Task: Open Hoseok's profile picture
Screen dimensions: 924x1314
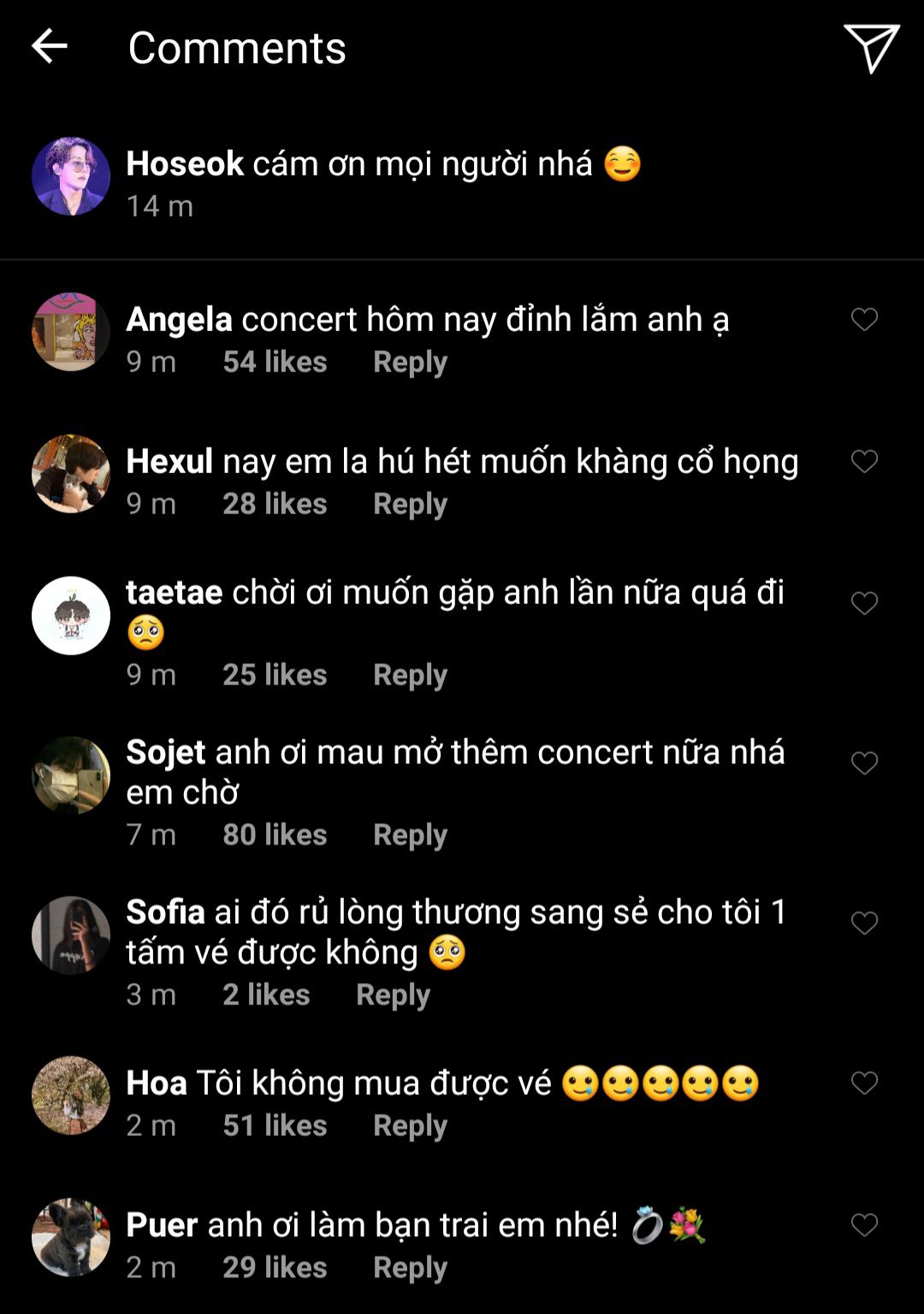Action: click(x=71, y=176)
